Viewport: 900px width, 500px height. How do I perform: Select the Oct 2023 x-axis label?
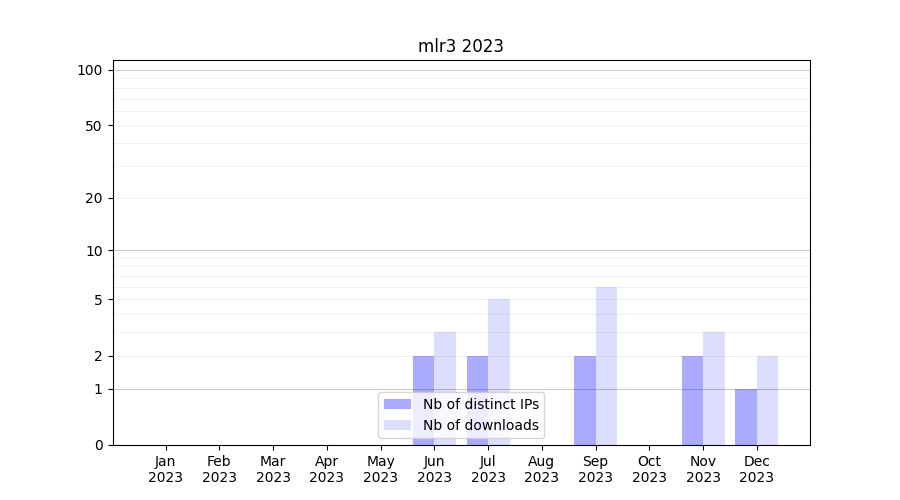(649, 469)
